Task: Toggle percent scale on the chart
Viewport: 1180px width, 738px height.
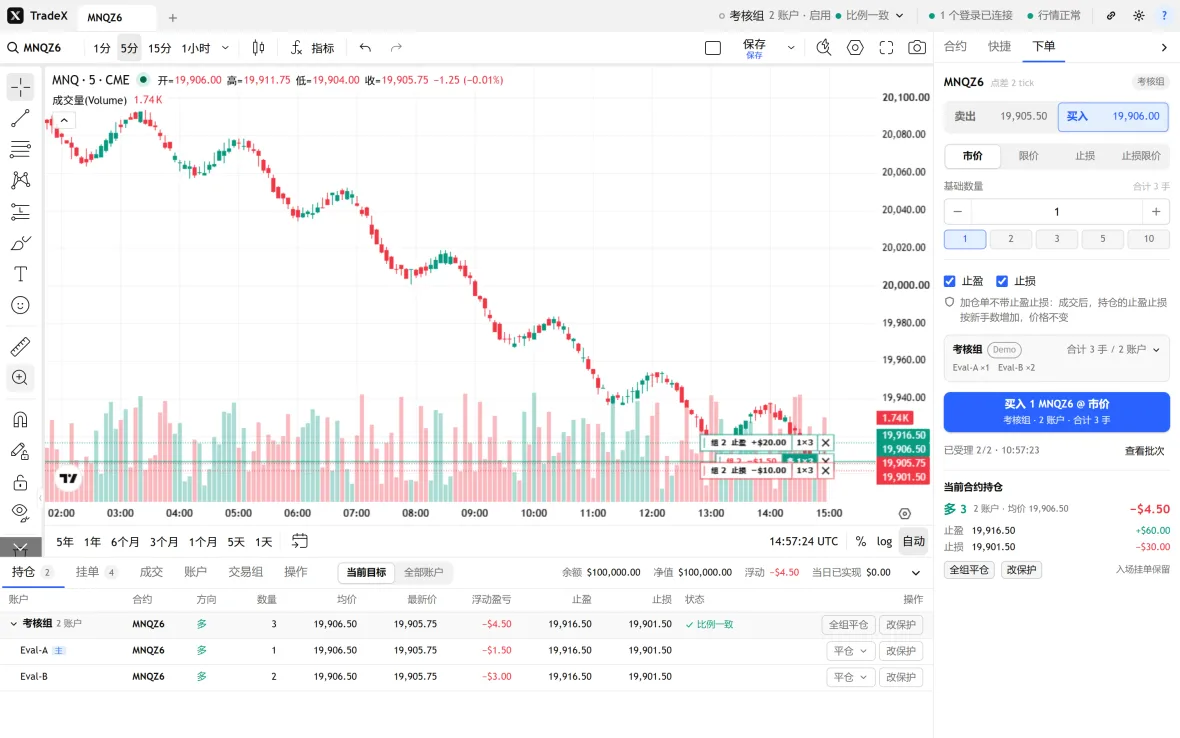Action: tap(860, 542)
